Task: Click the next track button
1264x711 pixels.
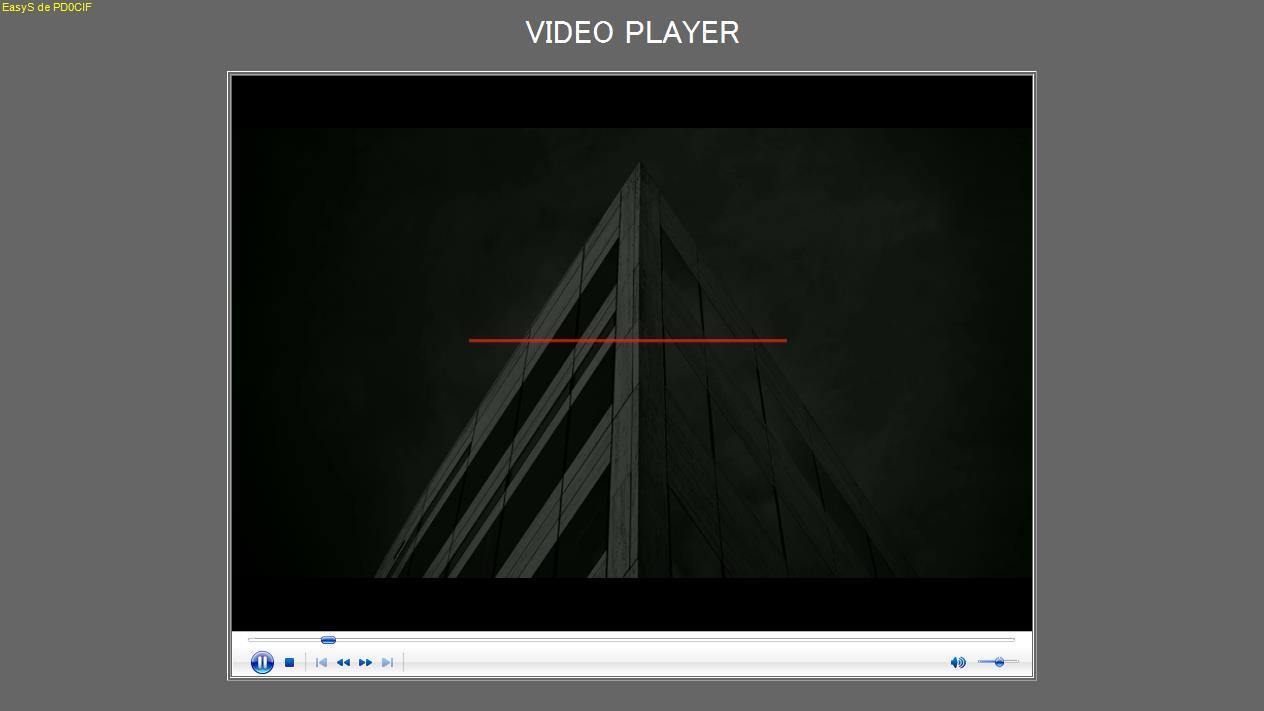Action: pyautogui.click(x=387, y=662)
